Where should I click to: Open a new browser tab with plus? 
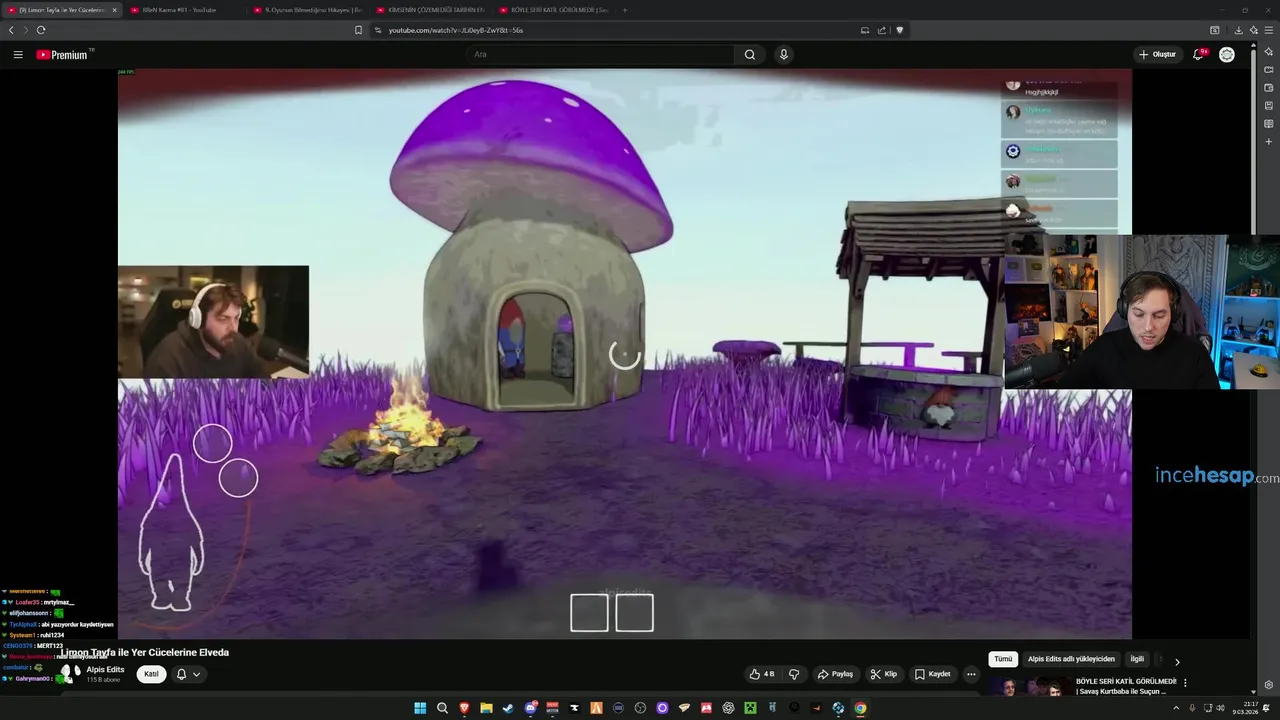[625, 10]
